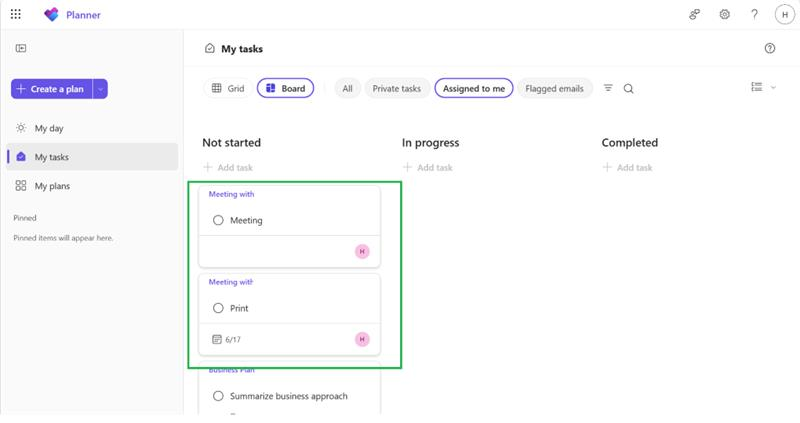Open the filter lines icon

coord(608,88)
